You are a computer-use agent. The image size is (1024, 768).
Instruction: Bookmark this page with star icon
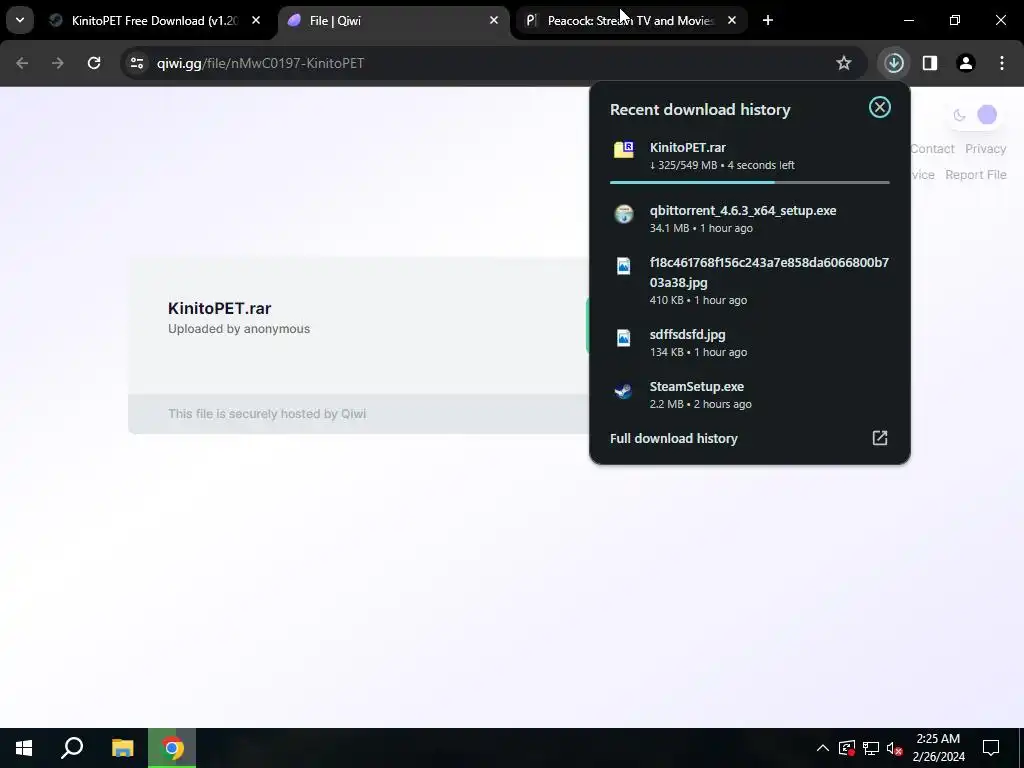tap(844, 63)
